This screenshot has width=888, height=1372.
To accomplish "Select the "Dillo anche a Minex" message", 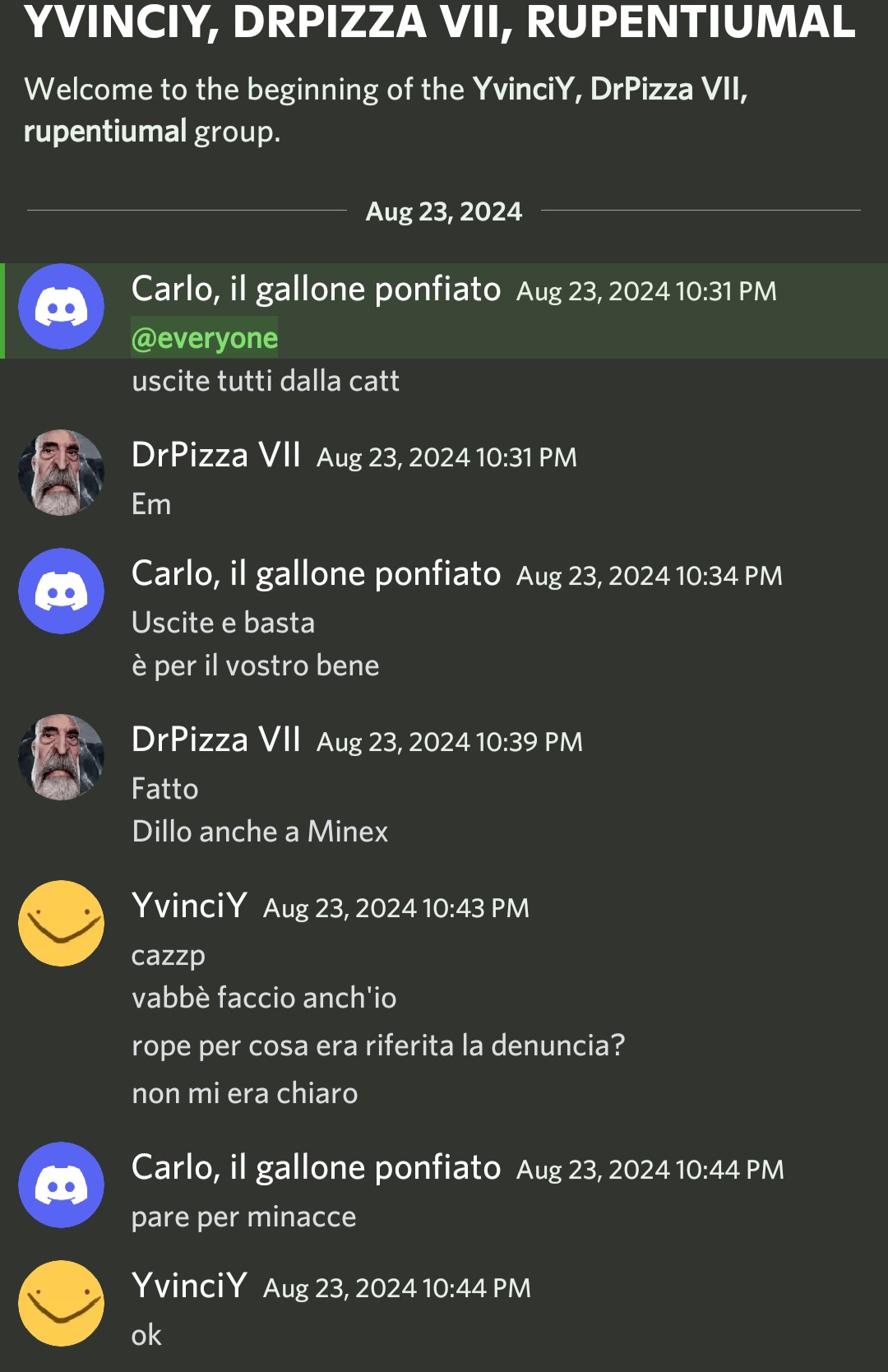I will [260, 832].
